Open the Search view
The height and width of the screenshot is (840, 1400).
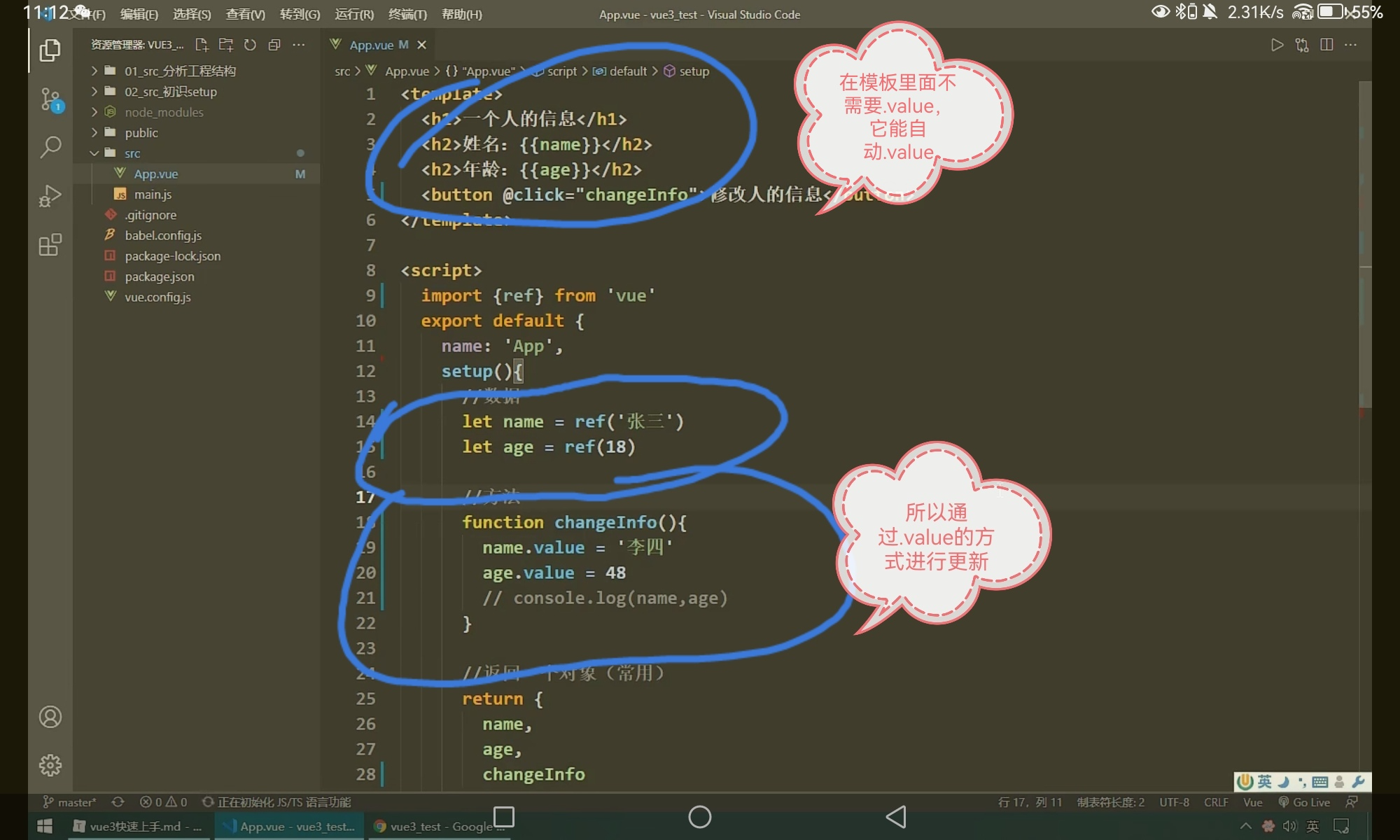tap(50, 147)
